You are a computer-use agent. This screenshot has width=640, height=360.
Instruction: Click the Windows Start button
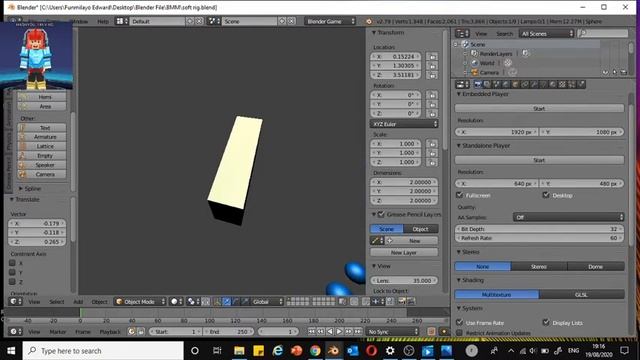click(x=11, y=351)
